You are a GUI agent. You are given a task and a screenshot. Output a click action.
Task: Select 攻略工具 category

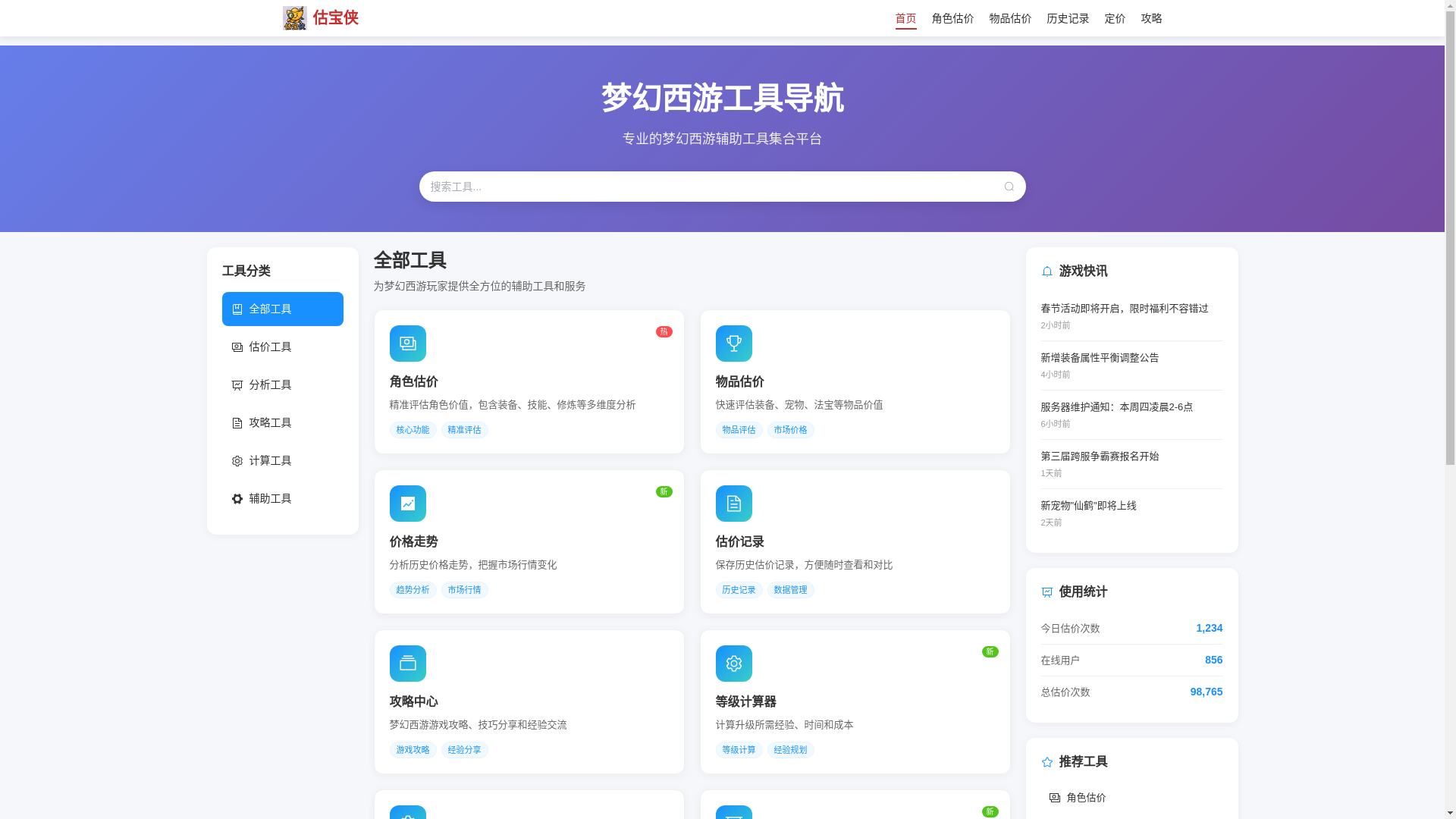[282, 422]
